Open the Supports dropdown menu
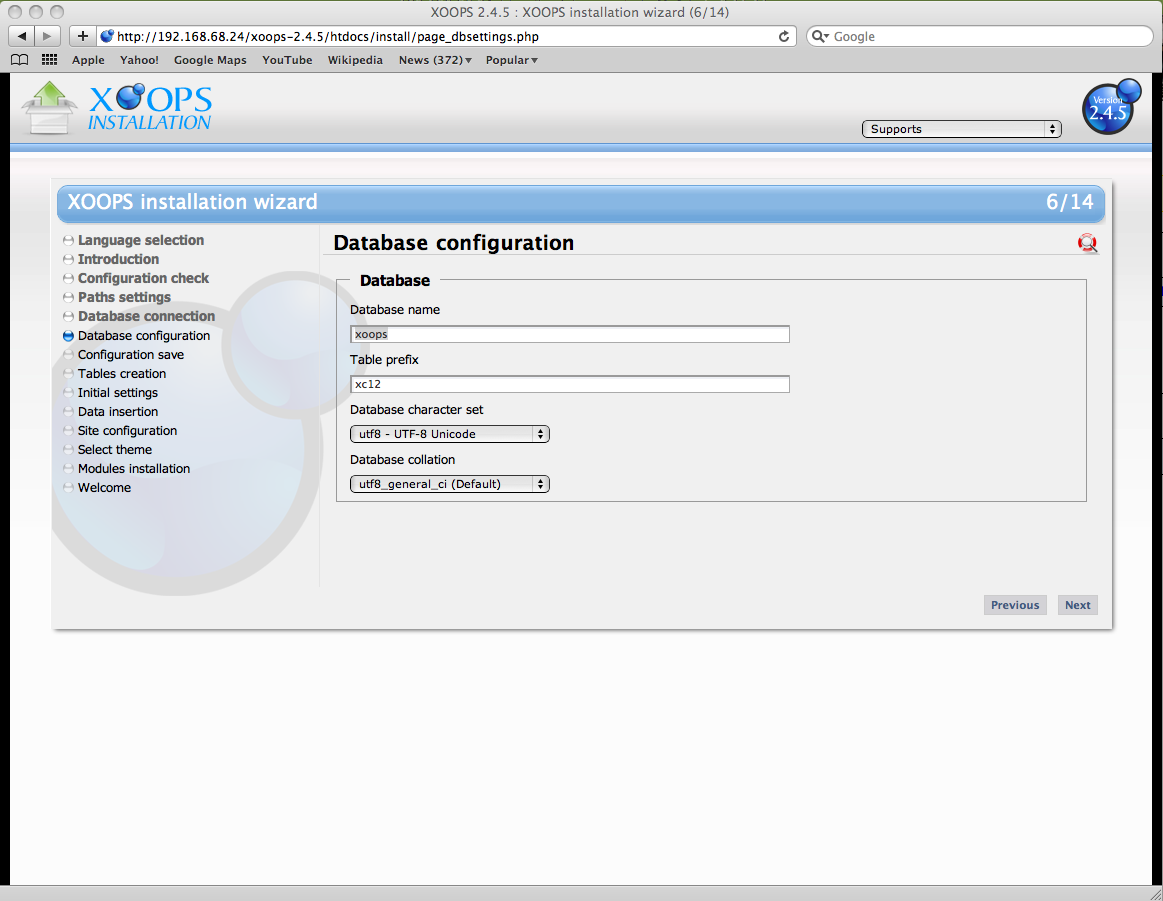This screenshot has height=901, width=1163. coord(960,128)
